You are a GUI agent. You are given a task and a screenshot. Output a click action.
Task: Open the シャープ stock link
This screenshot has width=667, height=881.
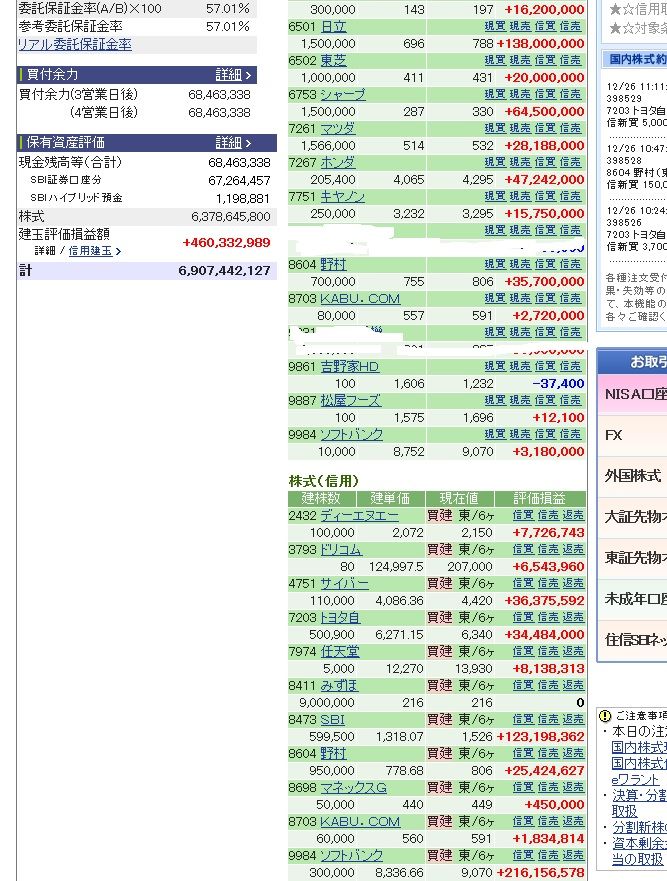(343, 94)
